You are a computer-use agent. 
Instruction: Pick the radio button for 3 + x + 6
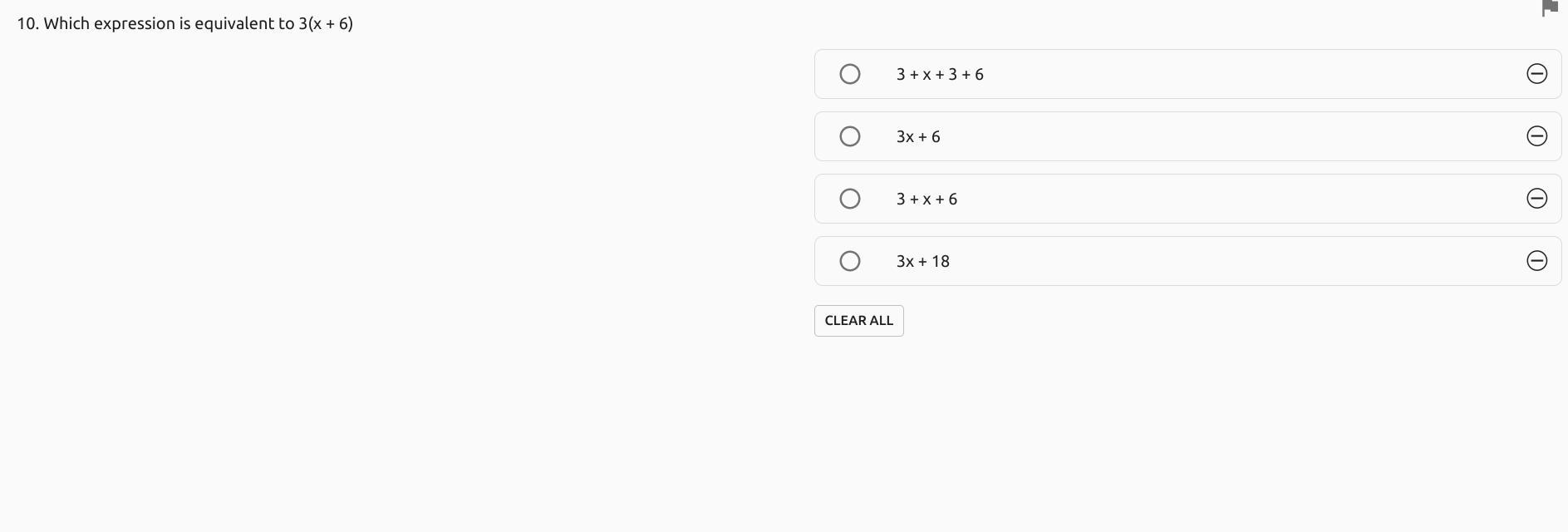point(849,199)
